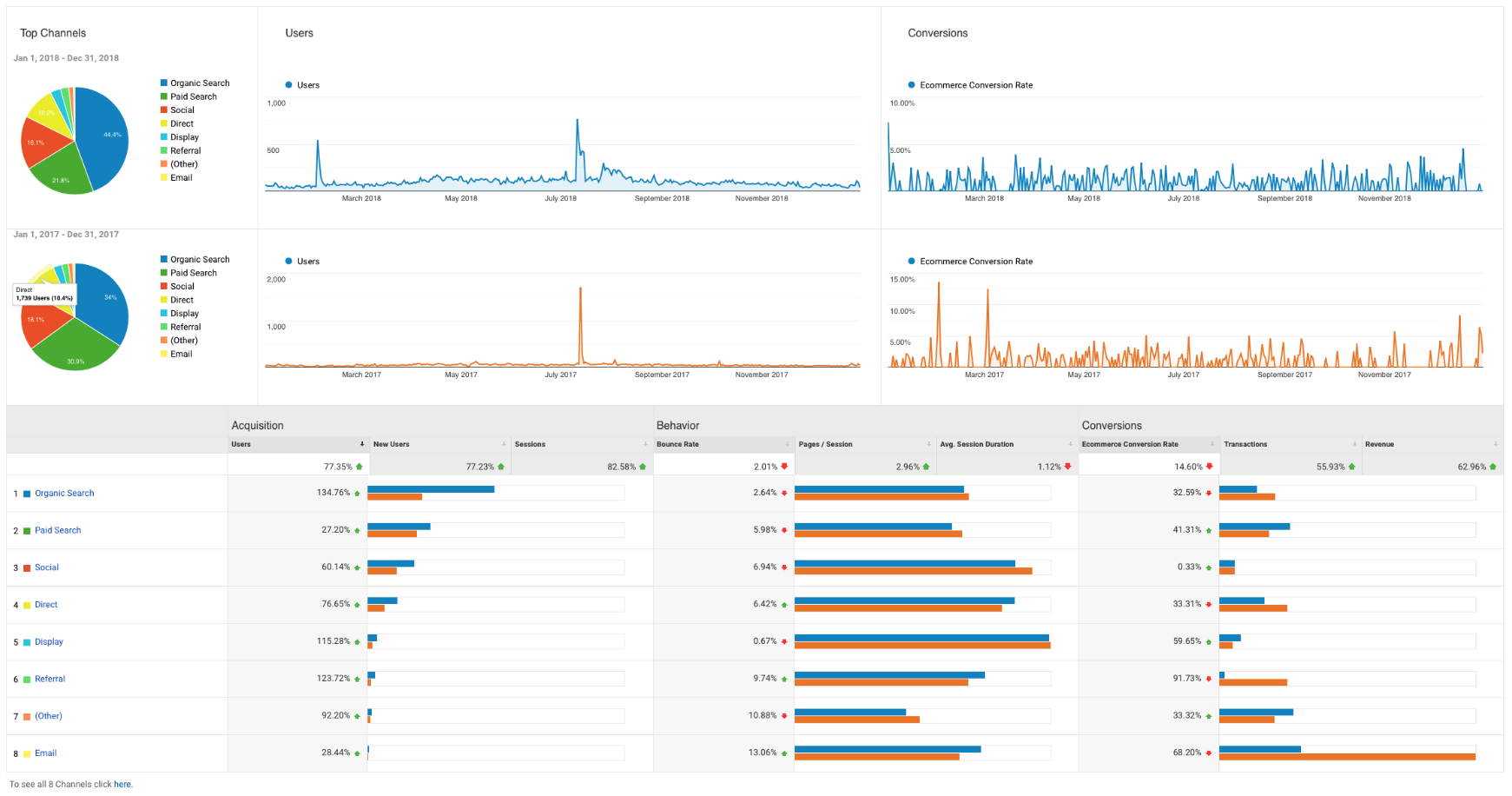
Task: Click the sort arrow in the Revenue column header
Action: [x=1495, y=444]
